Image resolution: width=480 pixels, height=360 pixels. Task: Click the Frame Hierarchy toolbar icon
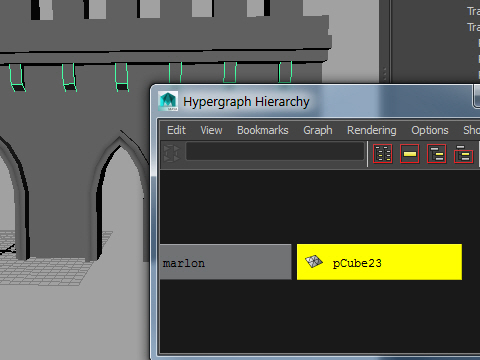pyautogui.click(x=437, y=154)
